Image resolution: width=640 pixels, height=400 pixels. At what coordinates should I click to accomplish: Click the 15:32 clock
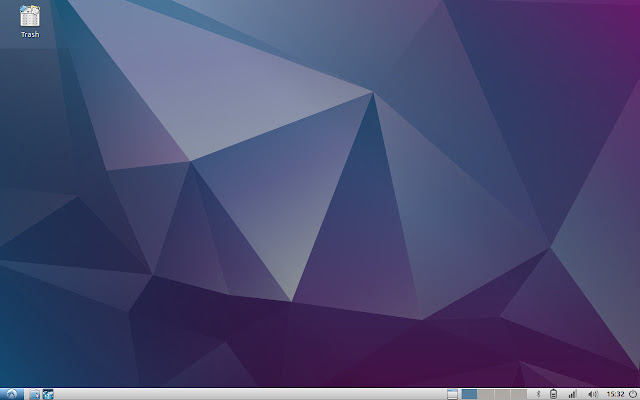click(615, 394)
